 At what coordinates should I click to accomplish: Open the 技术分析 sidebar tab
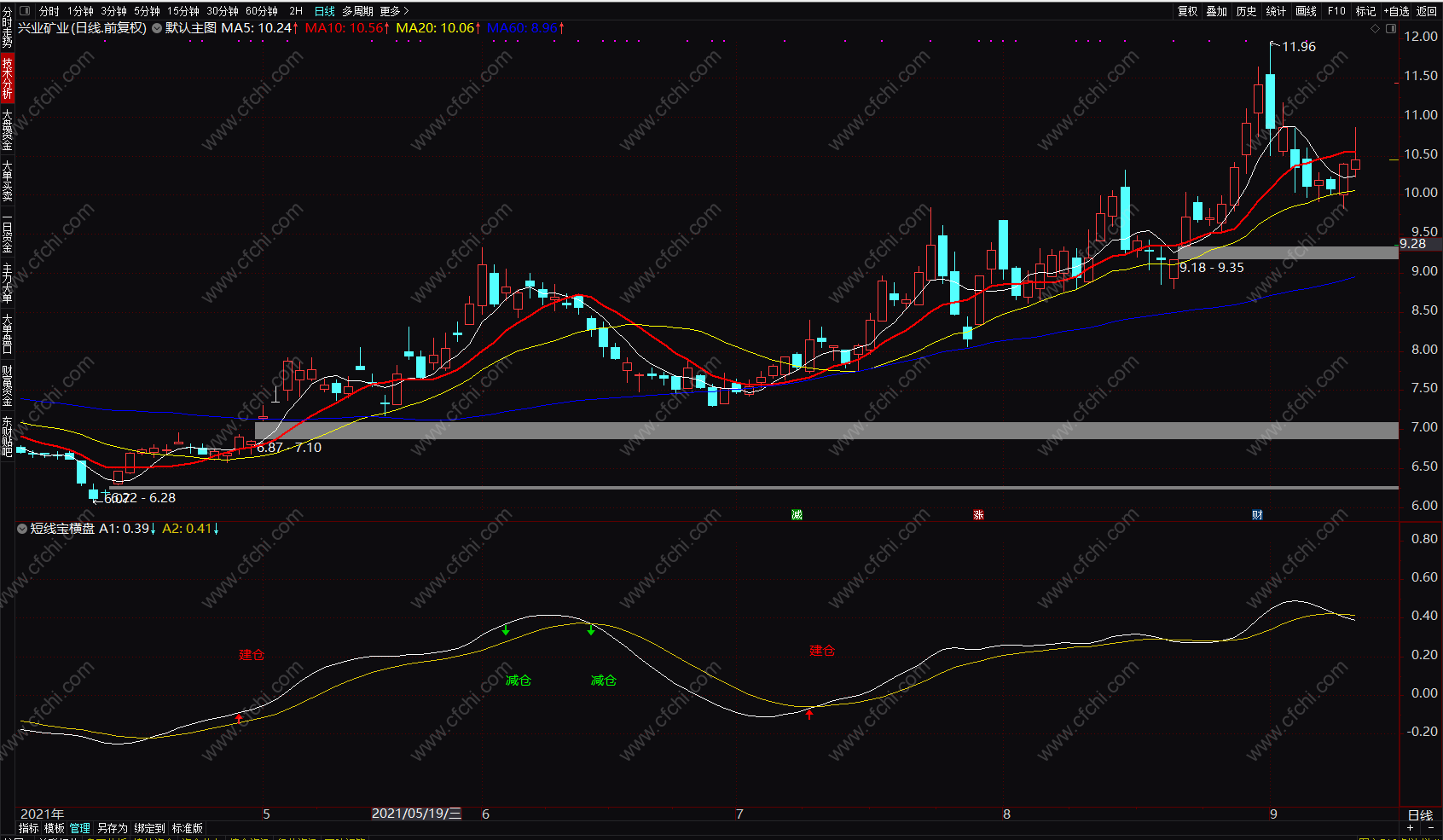coord(7,78)
